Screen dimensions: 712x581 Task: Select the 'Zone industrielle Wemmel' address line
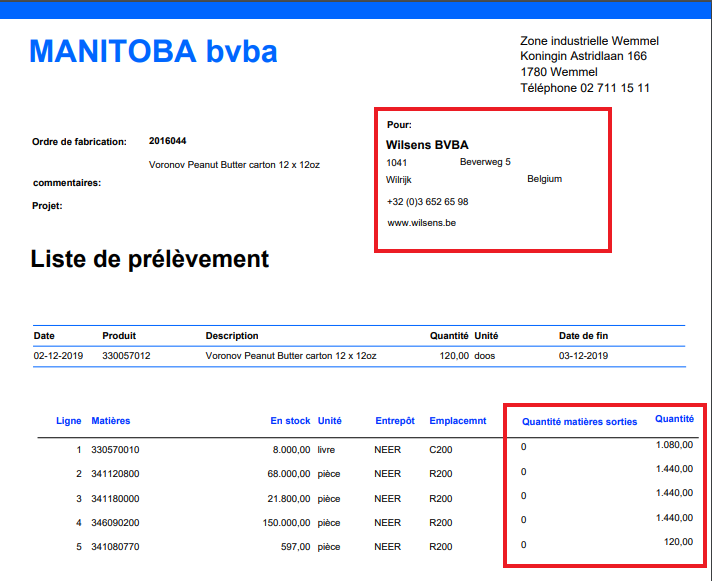589,41
